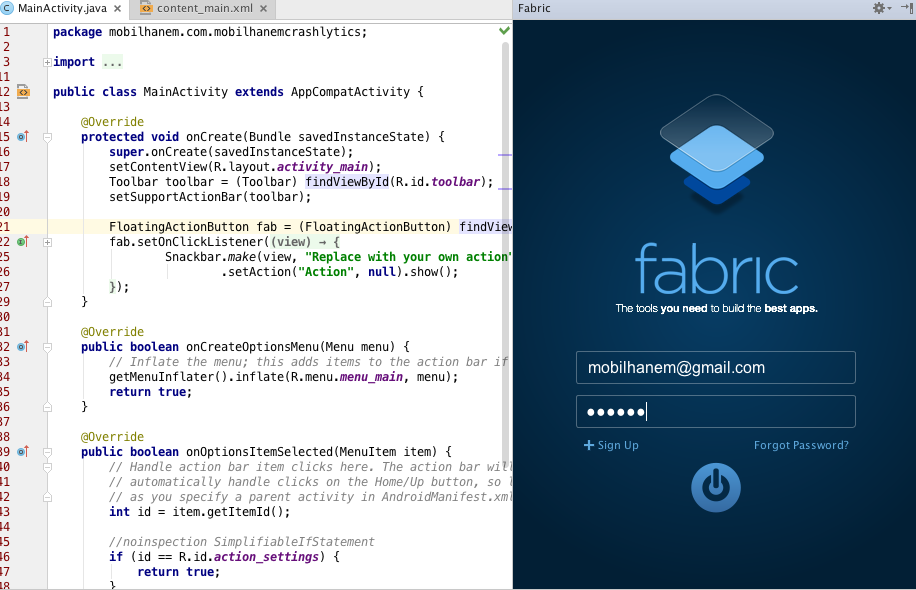Click the email field with mobilhanem@gmail.com
Viewport: 916px width, 590px height.
[x=715, y=368]
